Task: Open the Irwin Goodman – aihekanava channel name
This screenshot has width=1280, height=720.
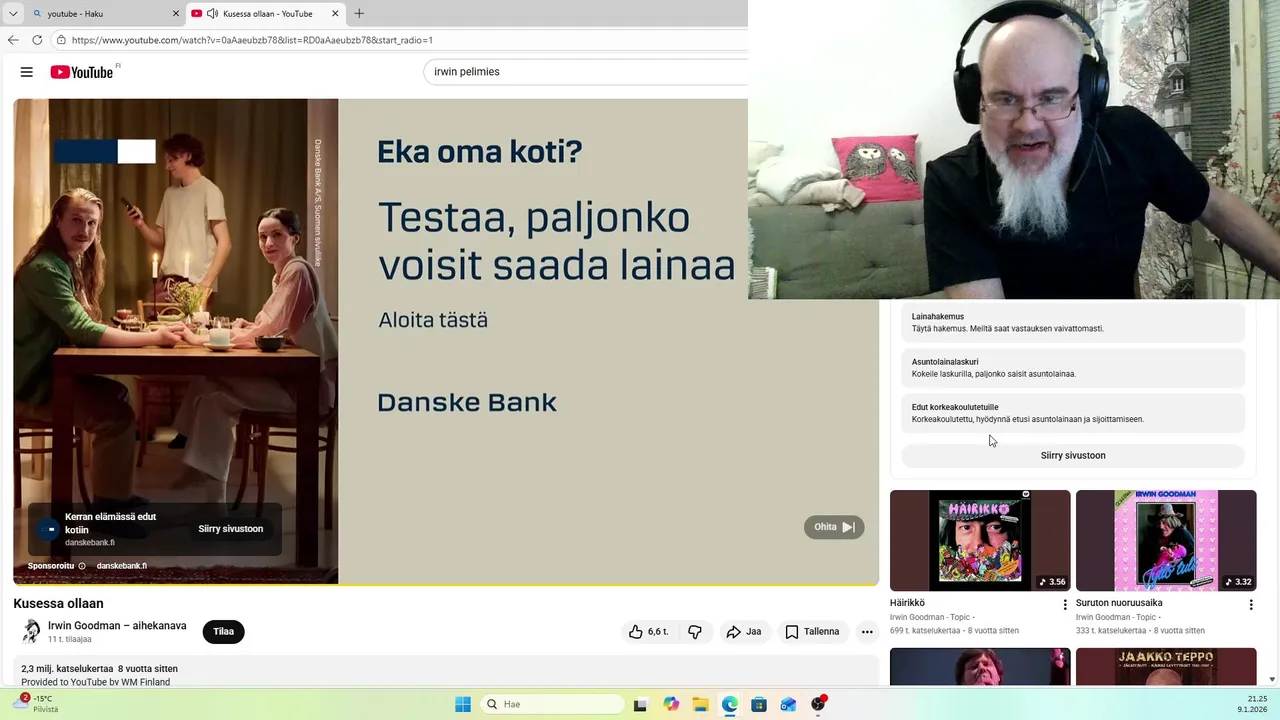Action: coord(117,626)
